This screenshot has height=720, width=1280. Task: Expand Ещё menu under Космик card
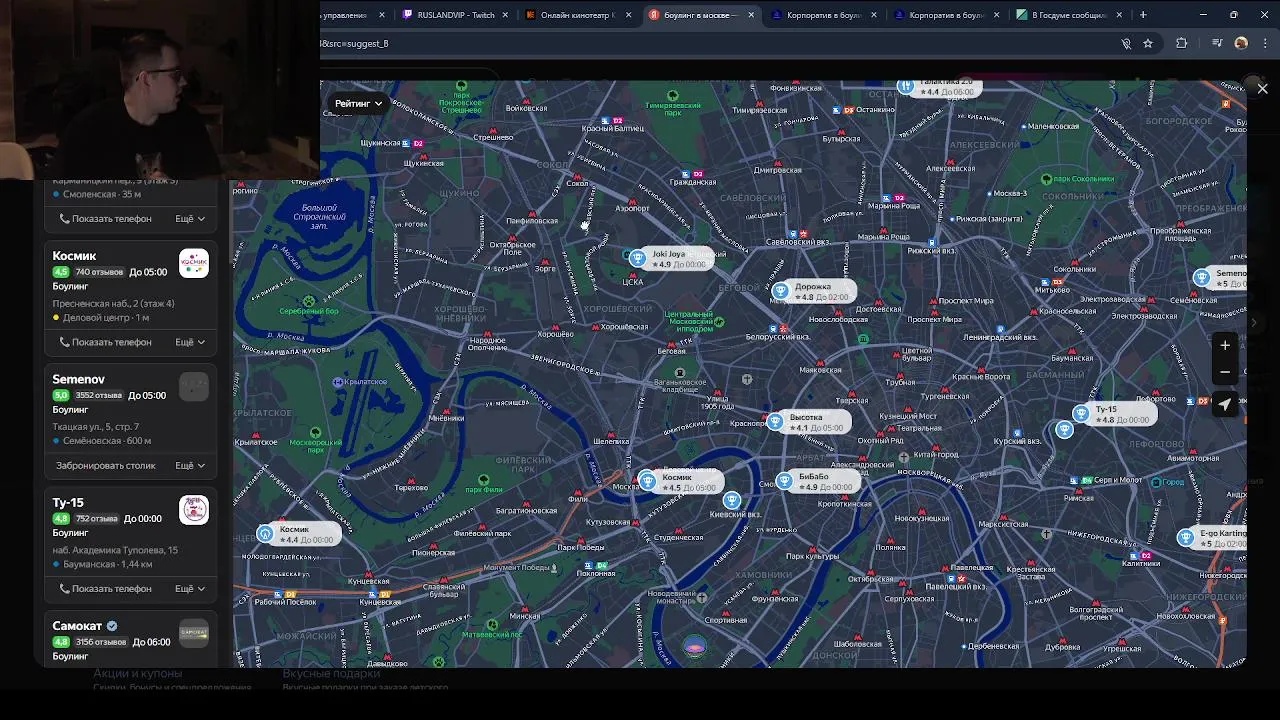pyautogui.click(x=190, y=342)
